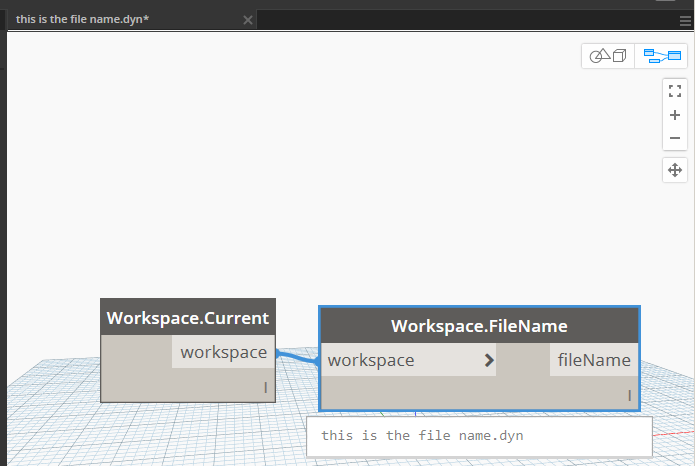The height and width of the screenshot is (466, 695).
Task: Click workspace input port on Workspace.FileName
Action: (408, 360)
